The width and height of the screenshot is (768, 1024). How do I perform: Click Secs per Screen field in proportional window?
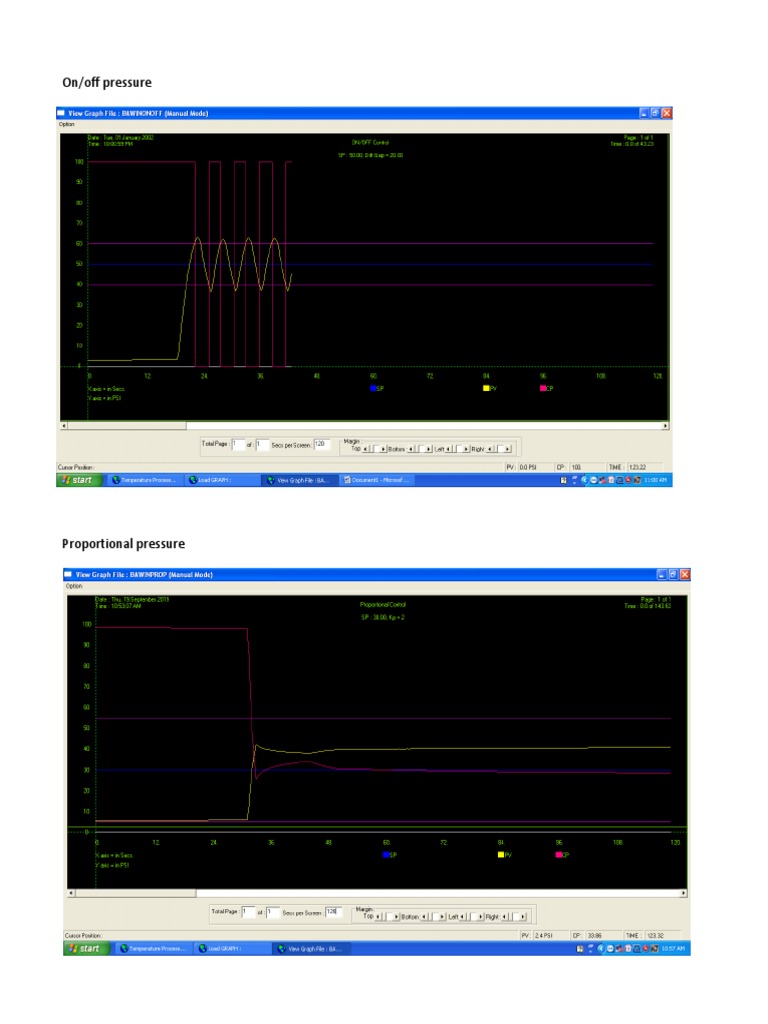click(333, 912)
